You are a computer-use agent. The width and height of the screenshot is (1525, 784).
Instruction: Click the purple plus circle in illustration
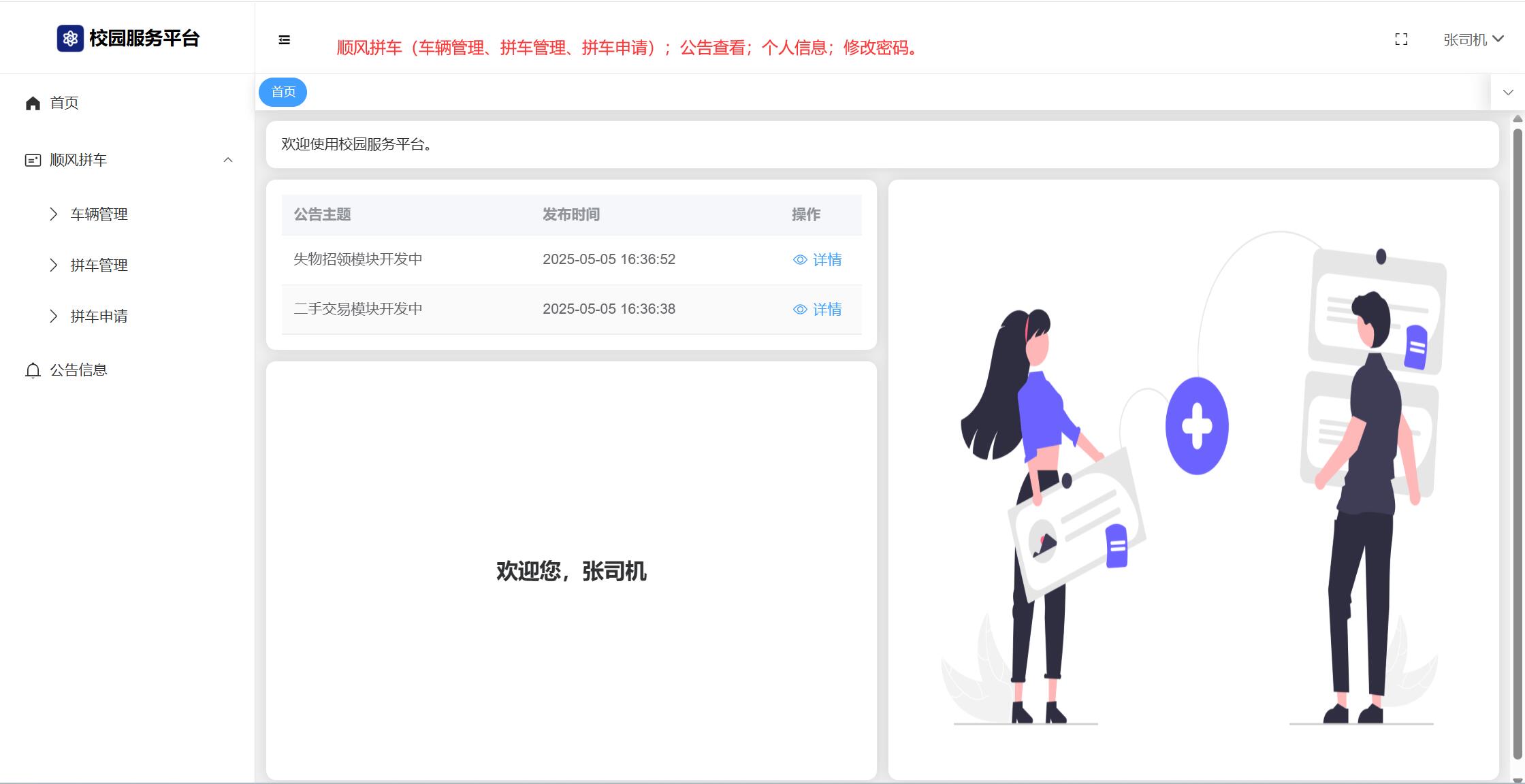click(1197, 426)
